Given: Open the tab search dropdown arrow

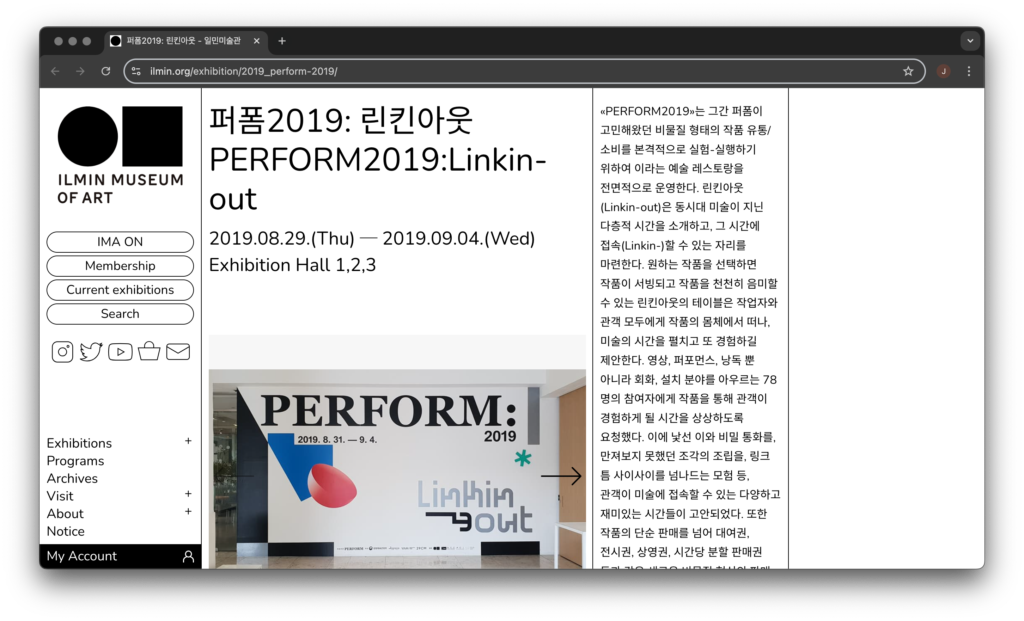Looking at the screenshot, I should point(969,41).
